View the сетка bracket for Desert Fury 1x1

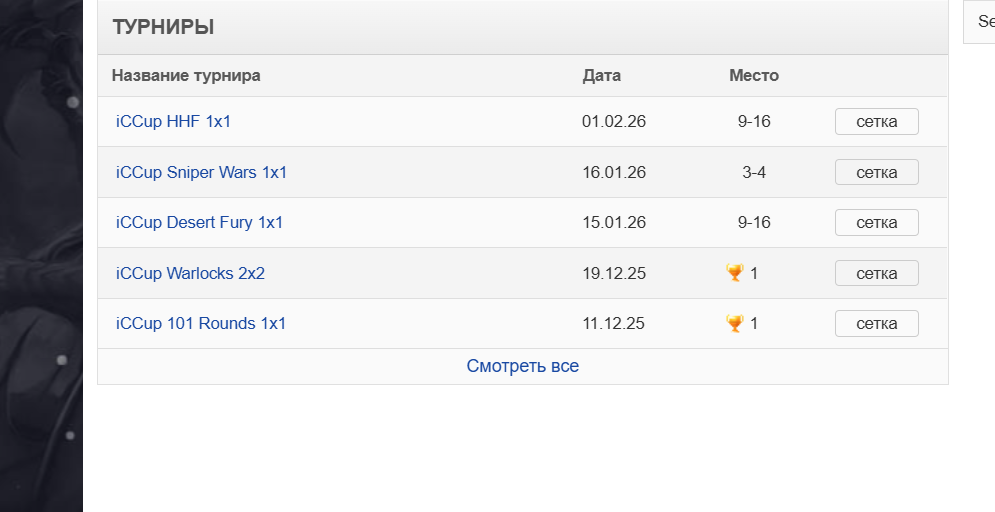[876, 222]
